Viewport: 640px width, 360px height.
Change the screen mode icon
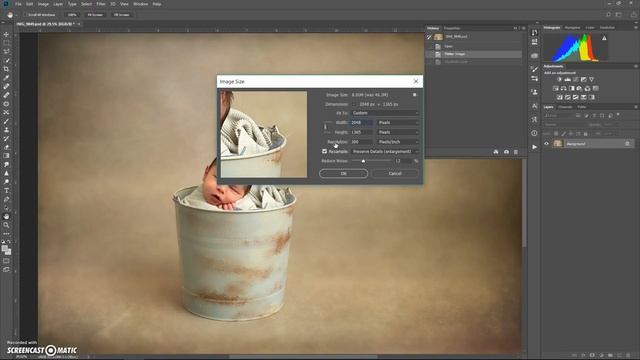[6, 269]
